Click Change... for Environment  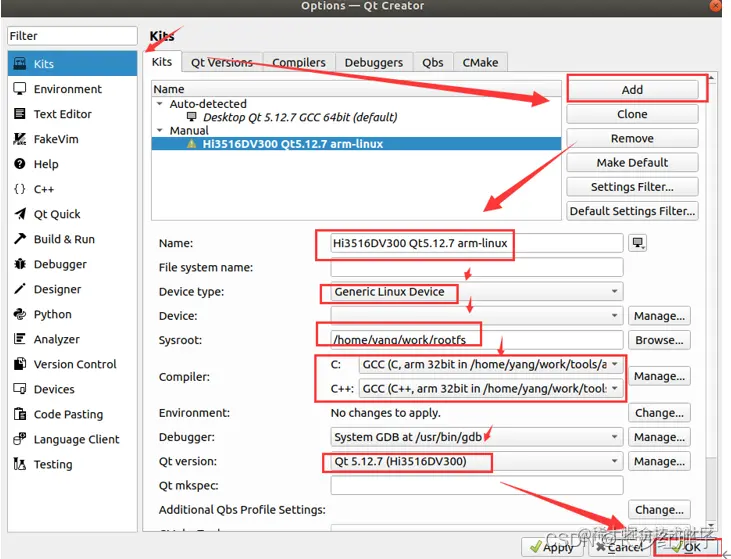(x=659, y=413)
